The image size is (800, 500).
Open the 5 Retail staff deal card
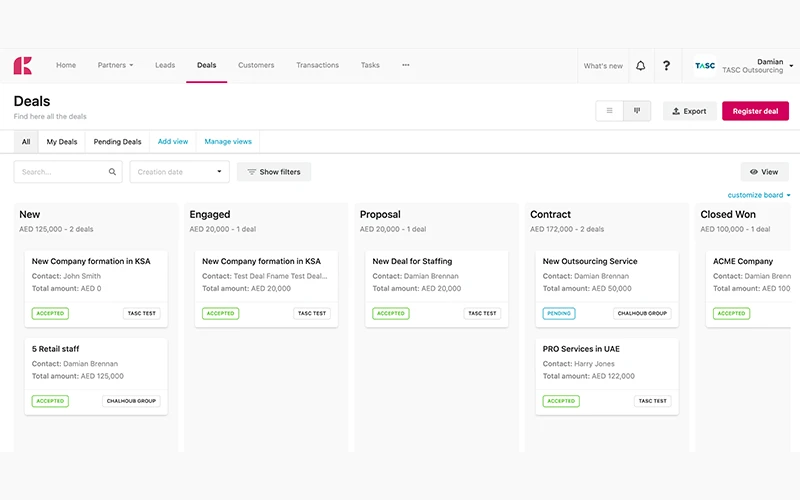click(96, 374)
